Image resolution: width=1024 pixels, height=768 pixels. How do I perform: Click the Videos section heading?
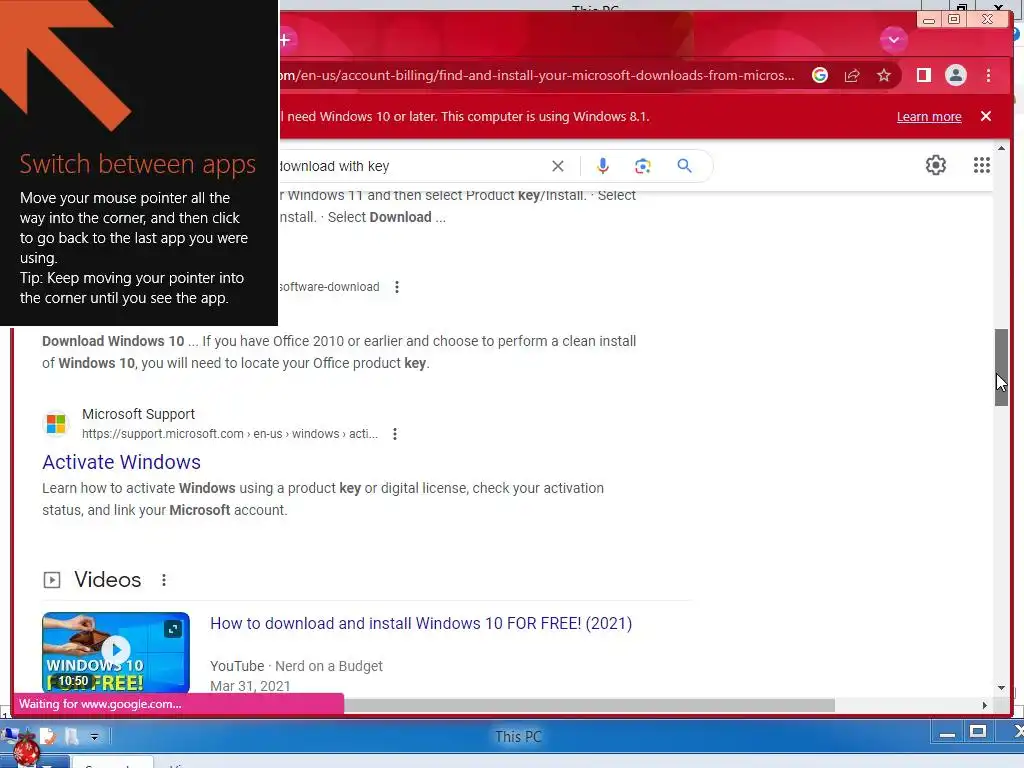point(108,580)
